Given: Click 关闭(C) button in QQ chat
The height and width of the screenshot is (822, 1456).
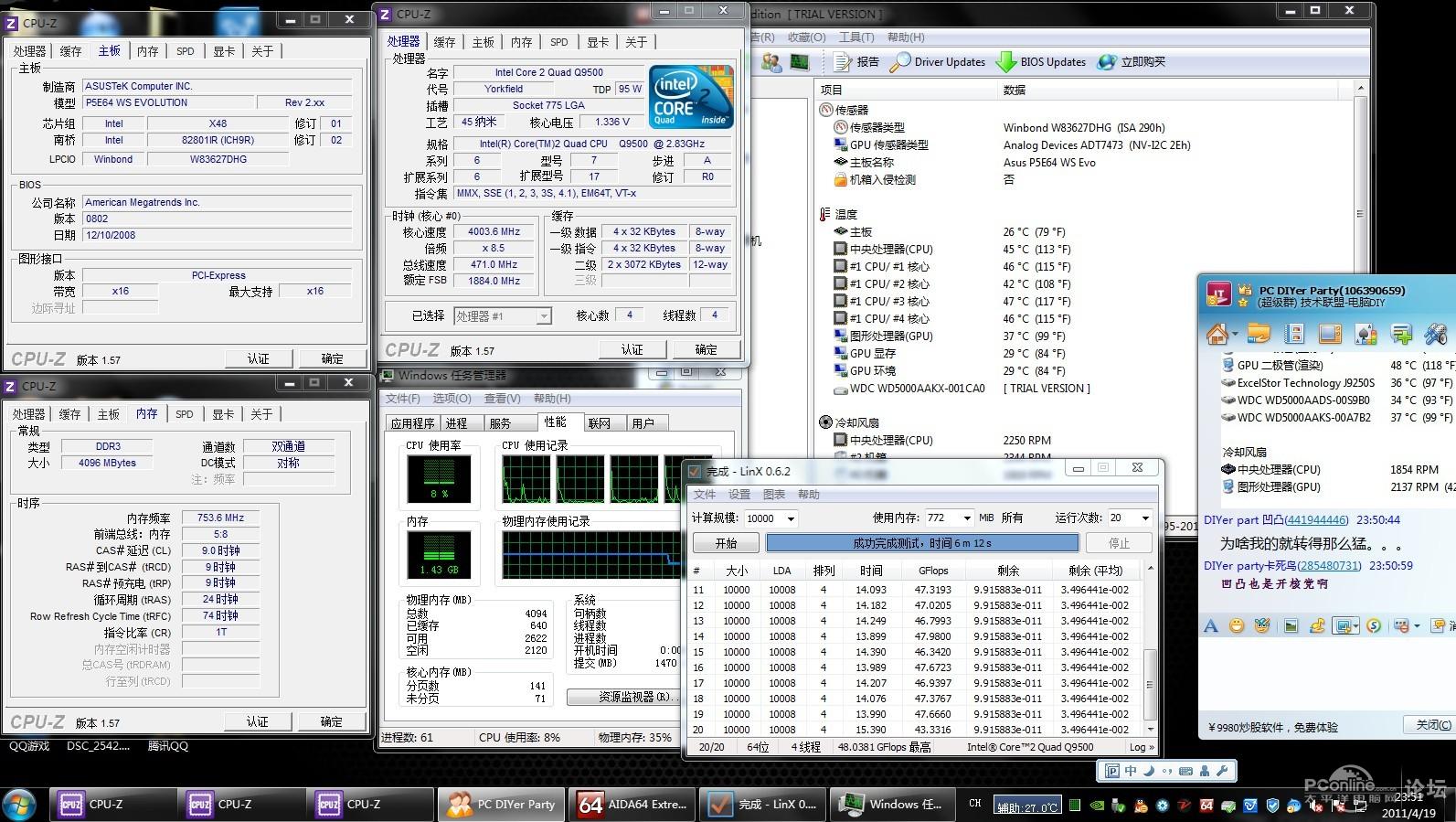Looking at the screenshot, I should [1431, 725].
